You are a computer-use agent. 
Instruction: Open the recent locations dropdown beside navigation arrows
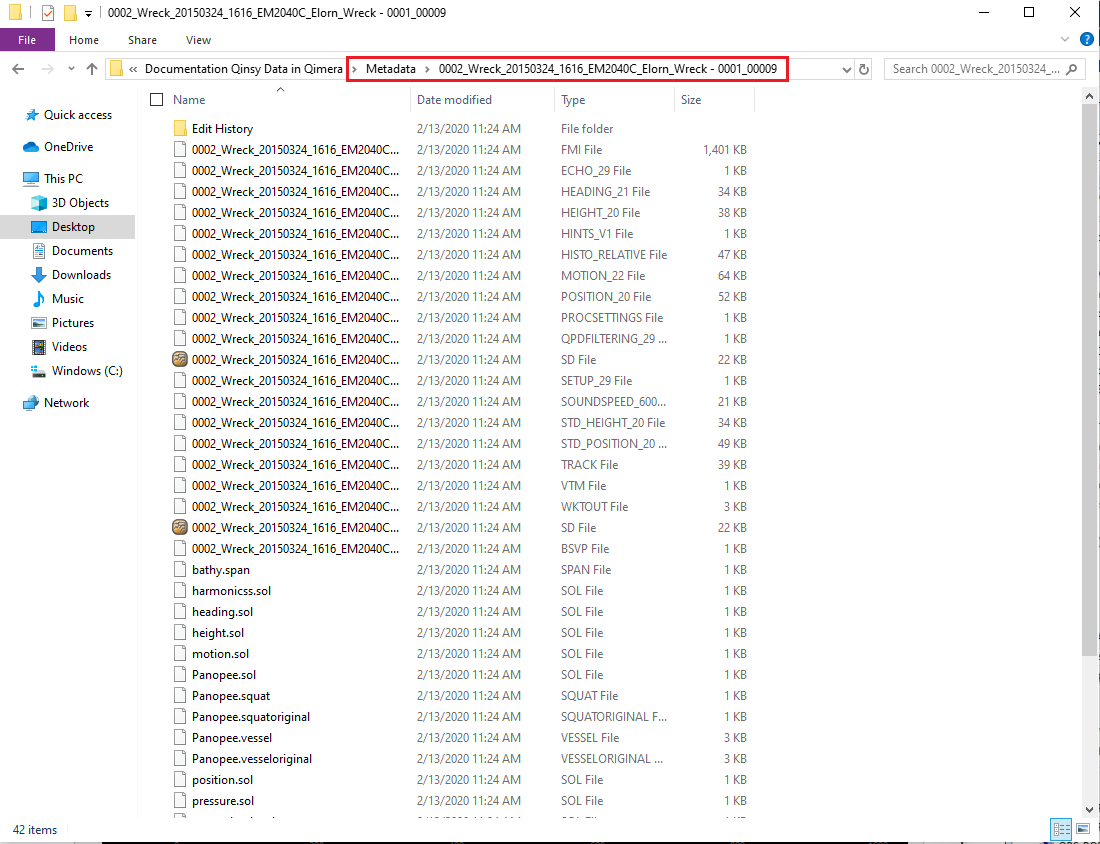pos(71,69)
